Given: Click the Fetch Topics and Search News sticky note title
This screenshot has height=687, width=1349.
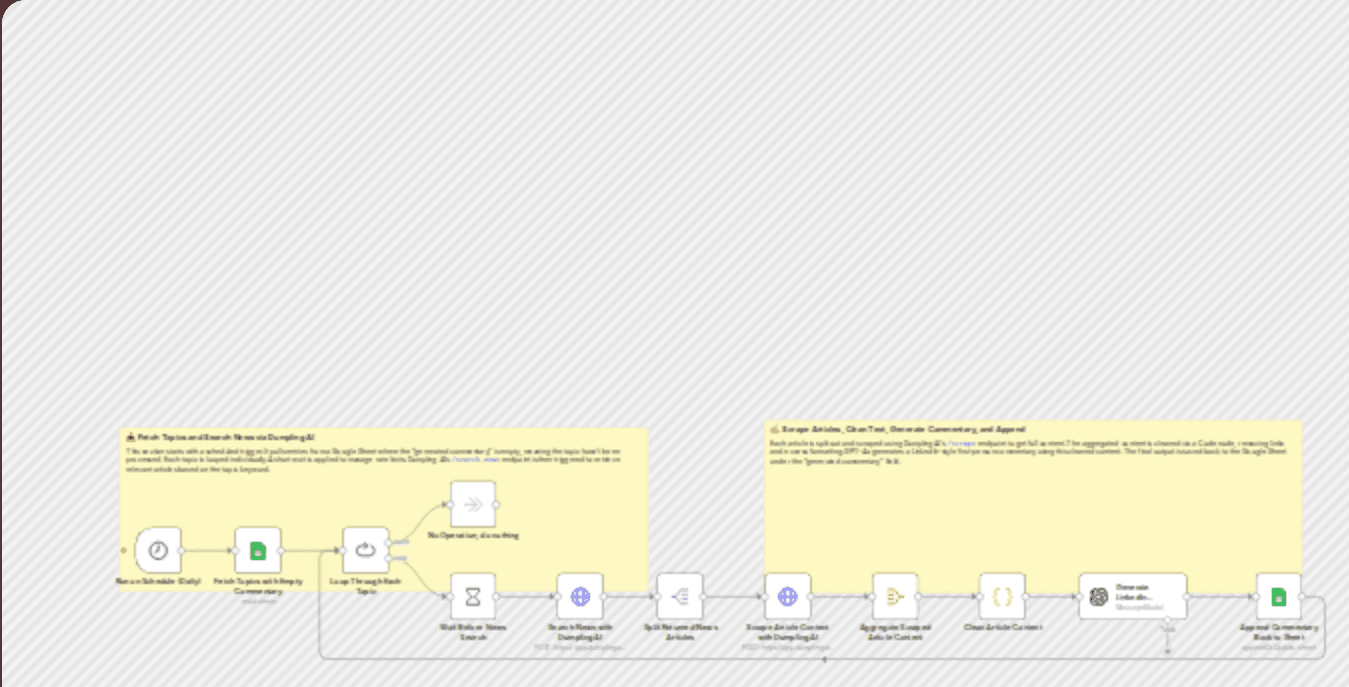Looking at the screenshot, I should 220,437.
